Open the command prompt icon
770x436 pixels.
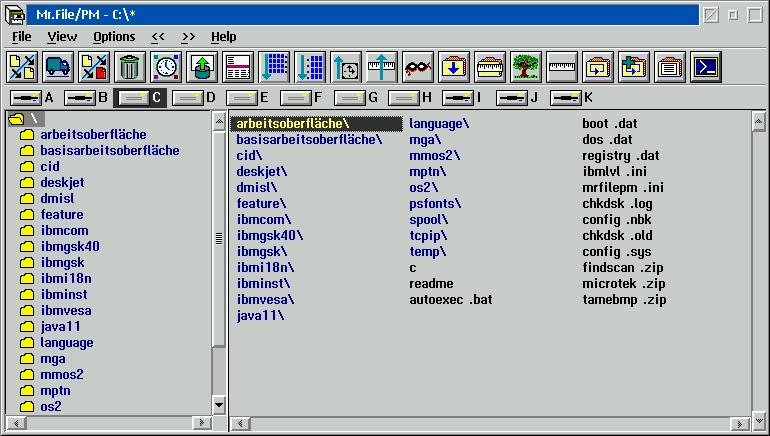705,67
